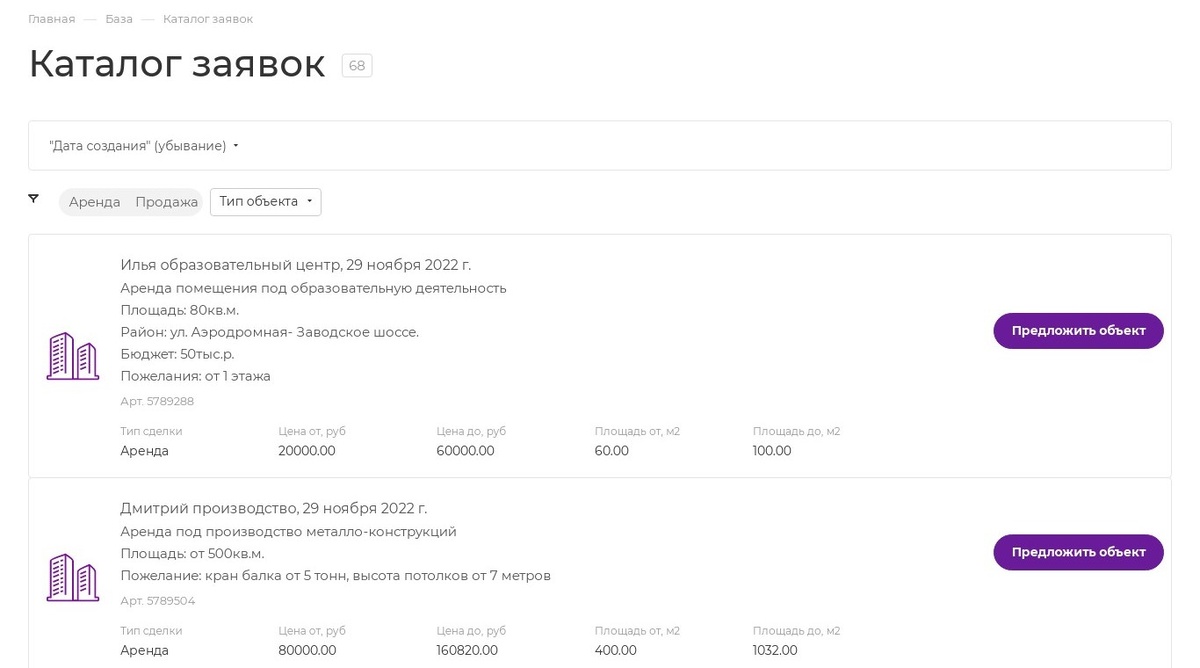
Task: Click the Пожелание: кран балка от 5 тонн line
Action: (x=336, y=576)
